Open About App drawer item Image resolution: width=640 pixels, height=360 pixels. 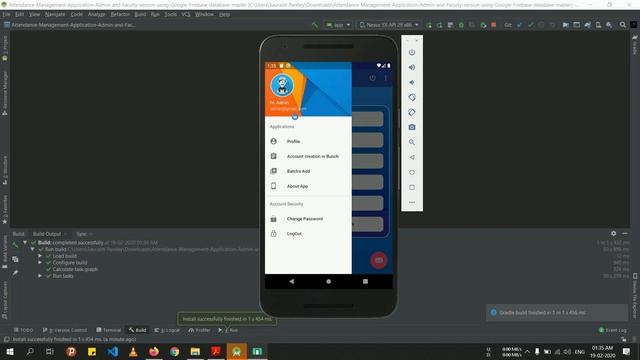tap(308, 186)
